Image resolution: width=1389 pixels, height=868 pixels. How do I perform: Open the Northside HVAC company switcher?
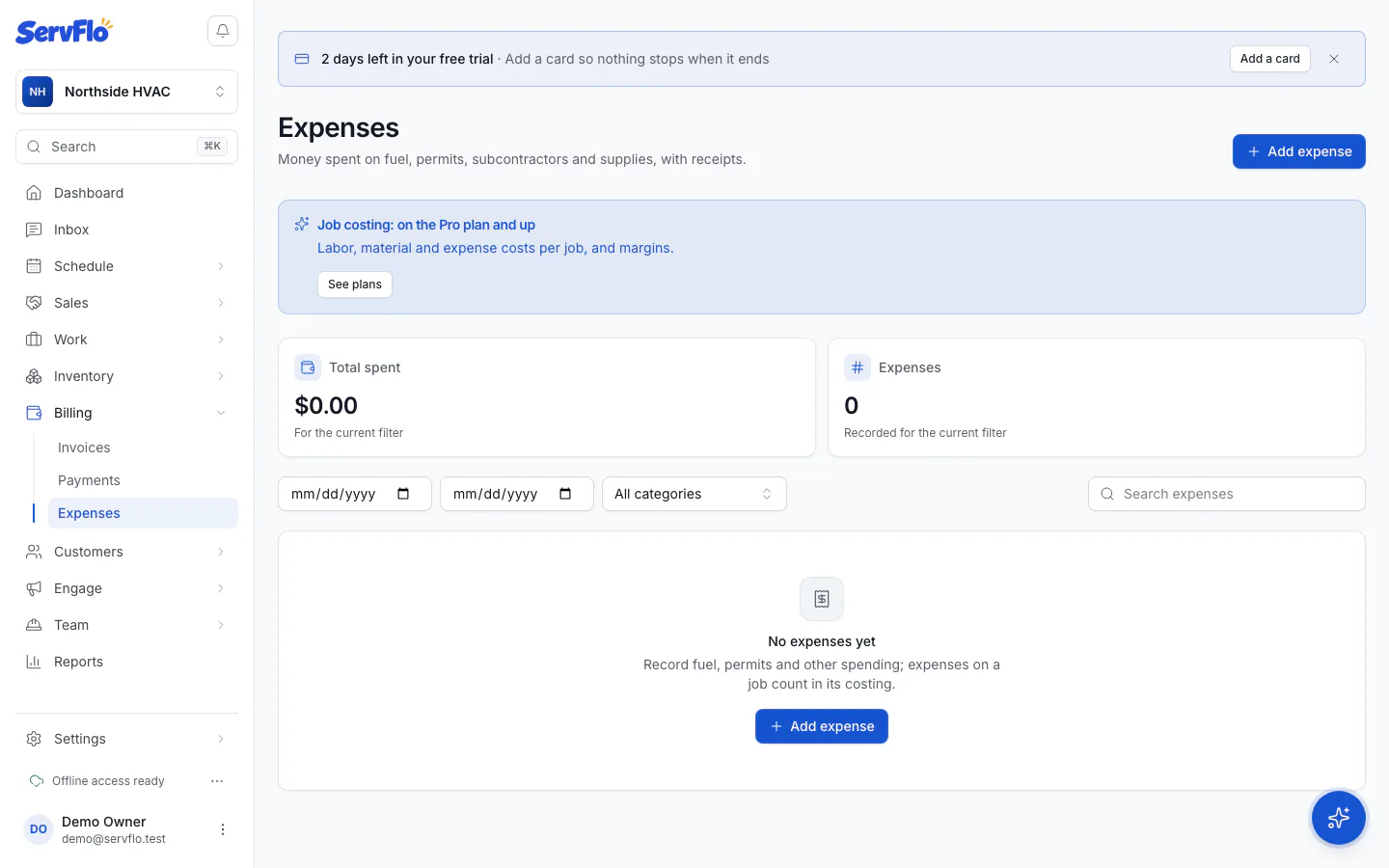126,92
